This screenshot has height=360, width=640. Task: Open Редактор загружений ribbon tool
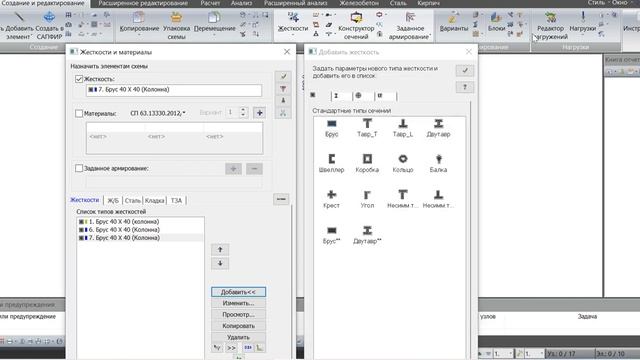(x=550, y=25)
